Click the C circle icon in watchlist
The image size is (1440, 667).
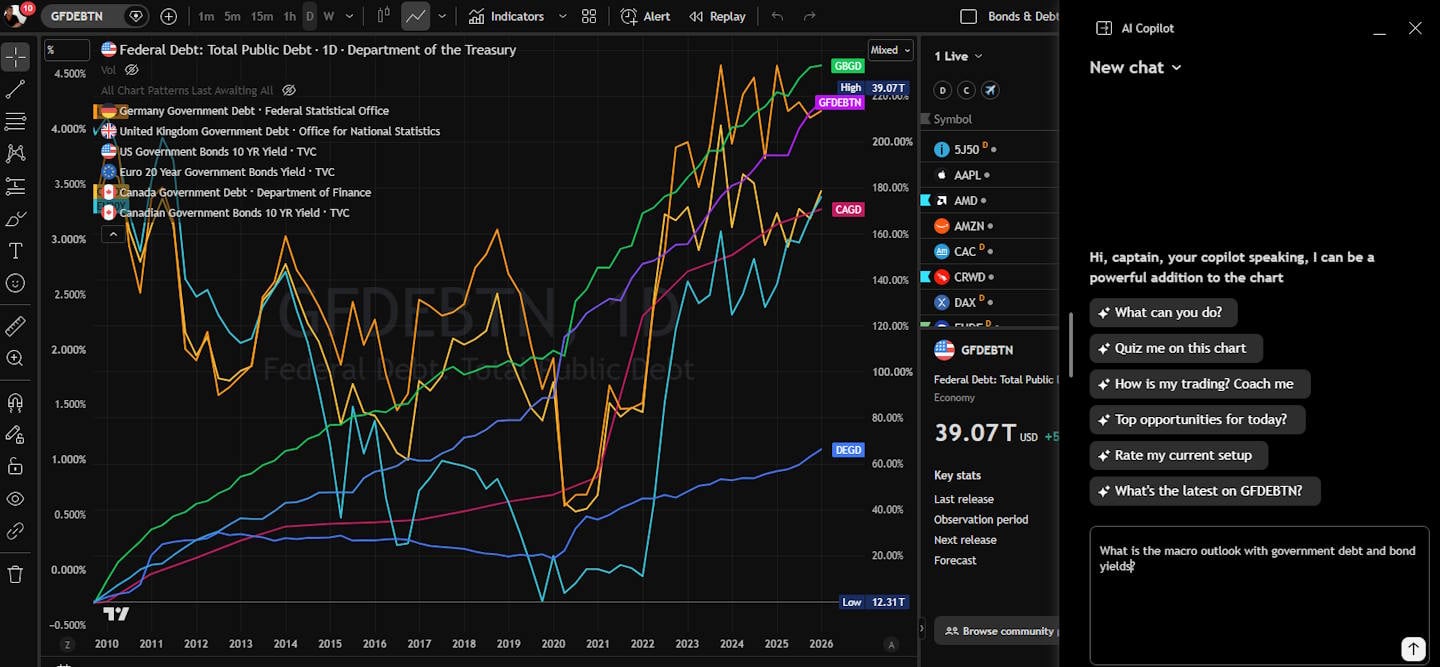(966, 90)
